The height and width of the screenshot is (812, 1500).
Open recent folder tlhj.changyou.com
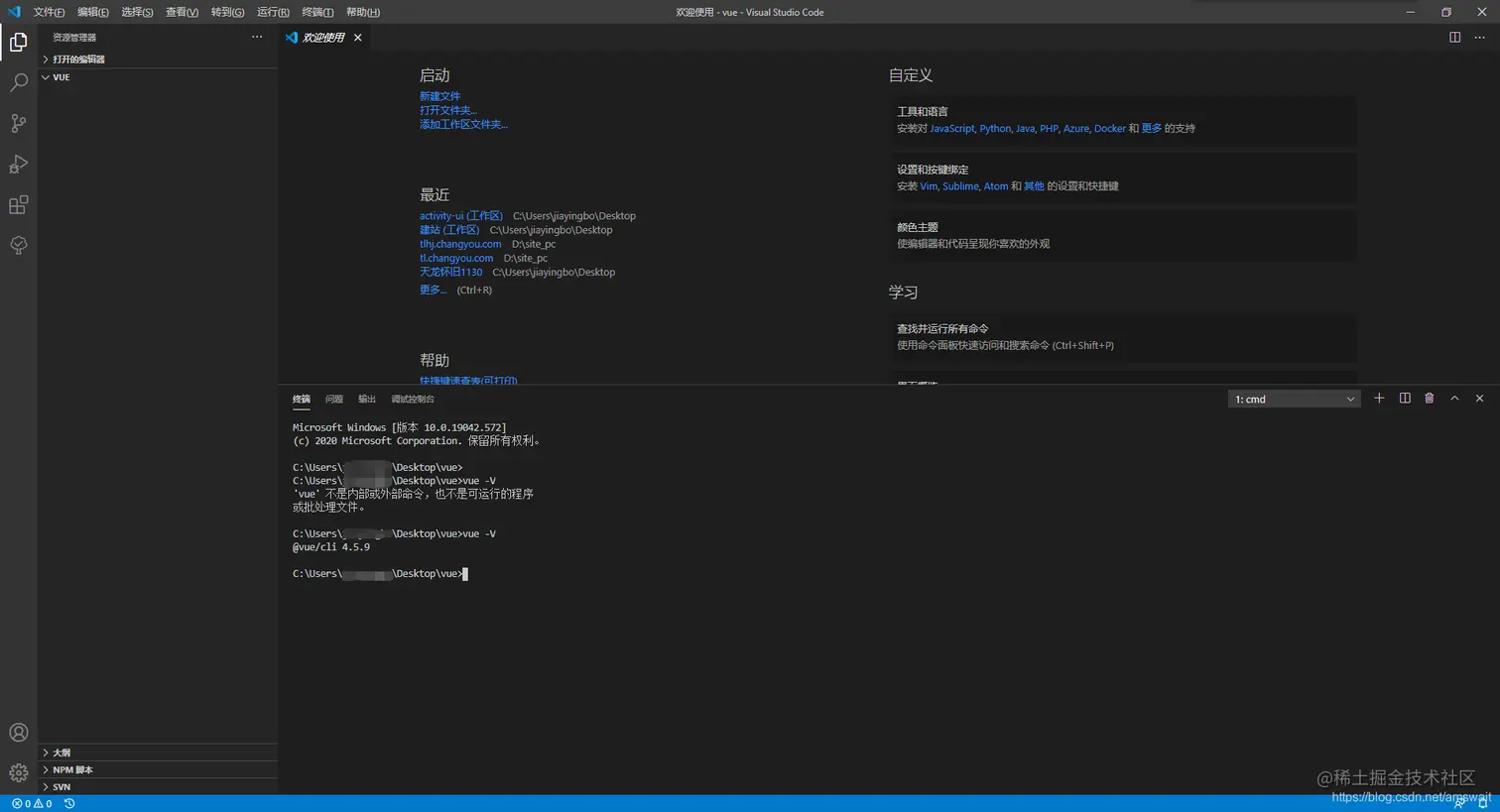coord(460,244)
